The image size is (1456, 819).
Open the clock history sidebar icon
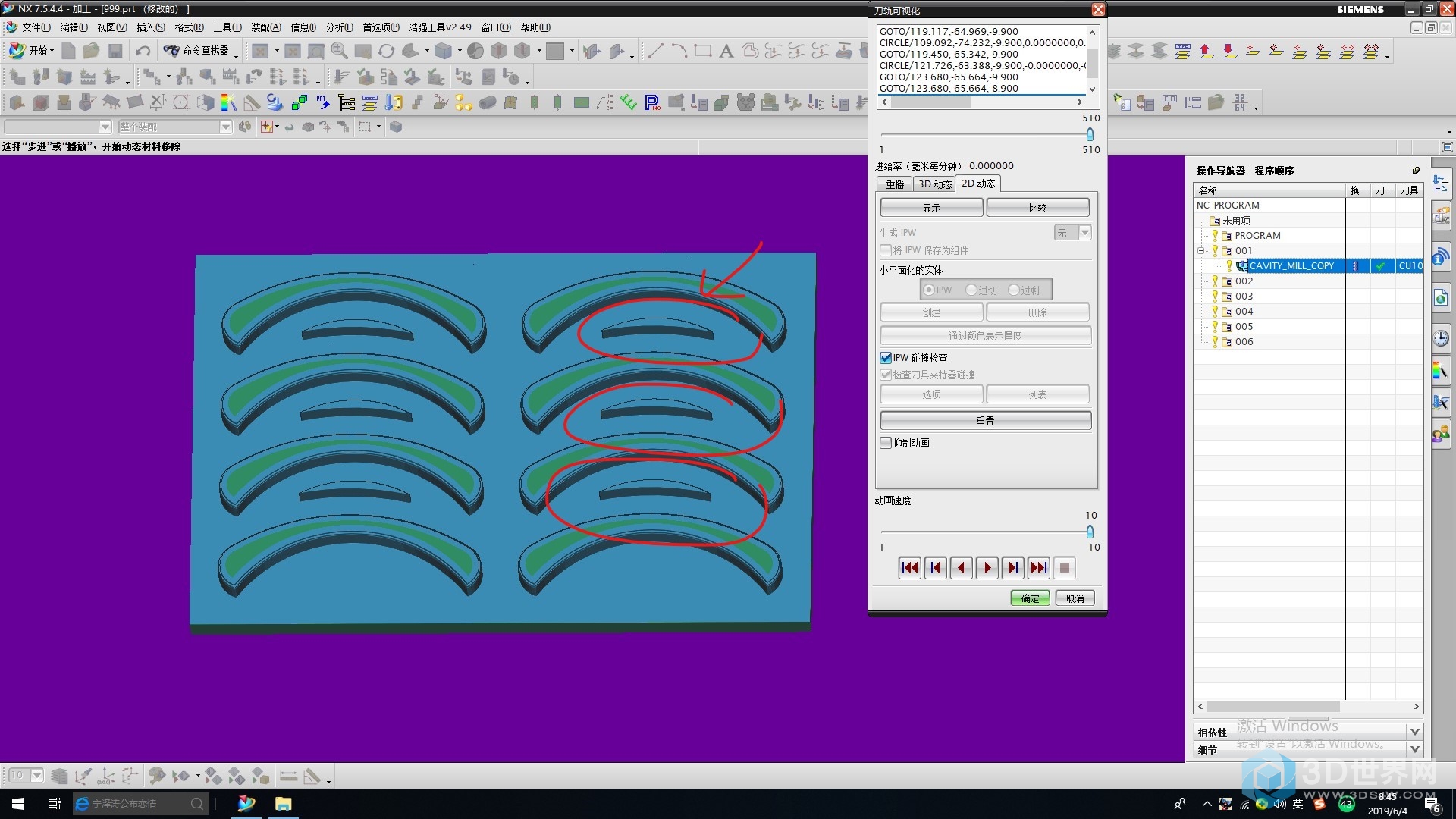tap(1441, 338)
